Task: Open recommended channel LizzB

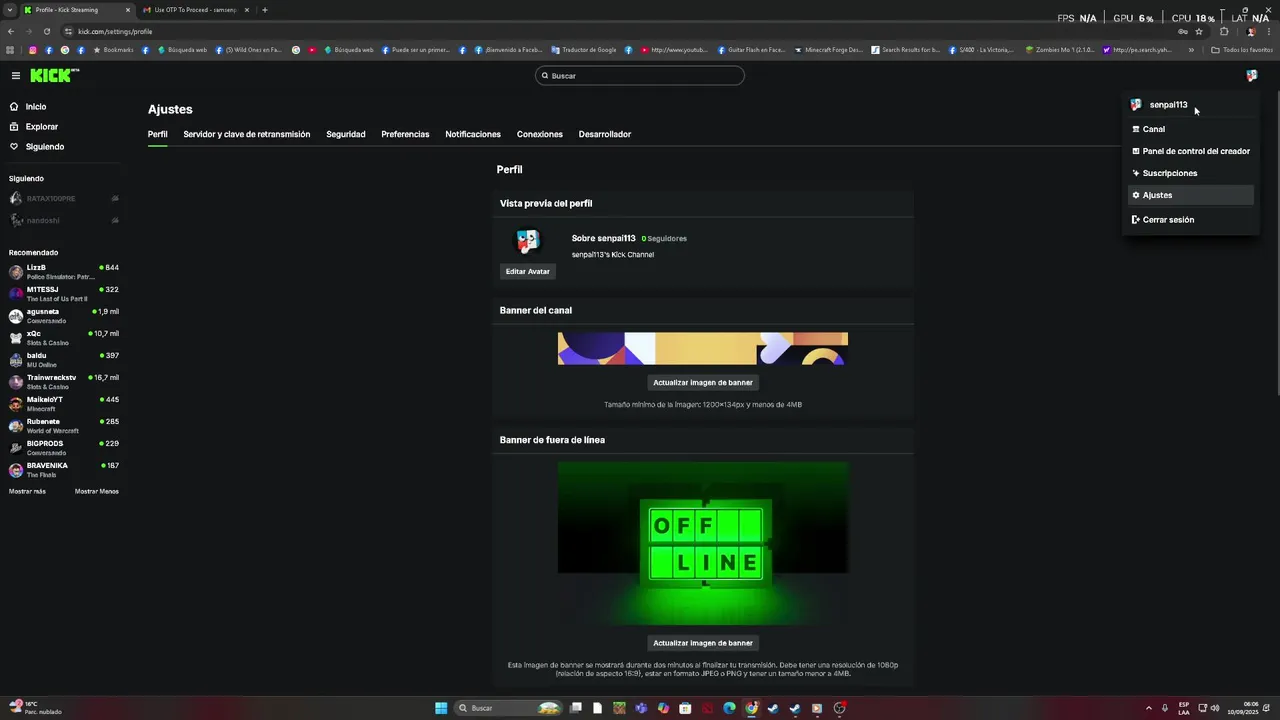Action: click(x=64, y=272)
